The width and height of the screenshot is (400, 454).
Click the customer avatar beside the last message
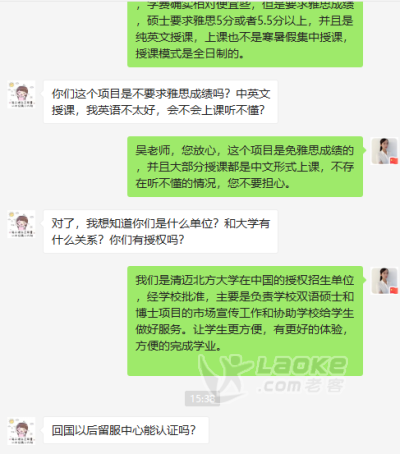pyautogui.click(x=21, y=431)
